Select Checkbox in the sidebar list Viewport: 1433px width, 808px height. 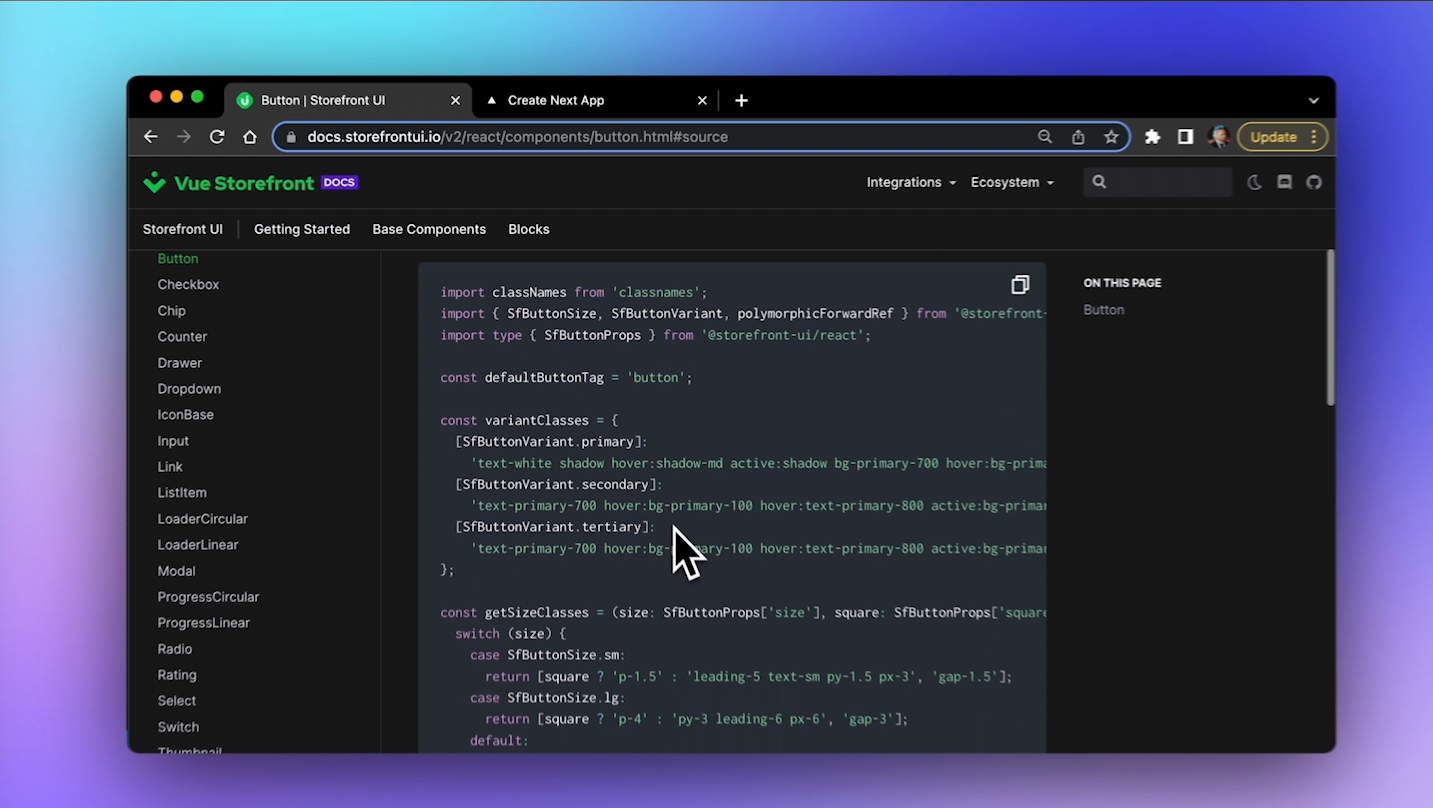point(188,285)
